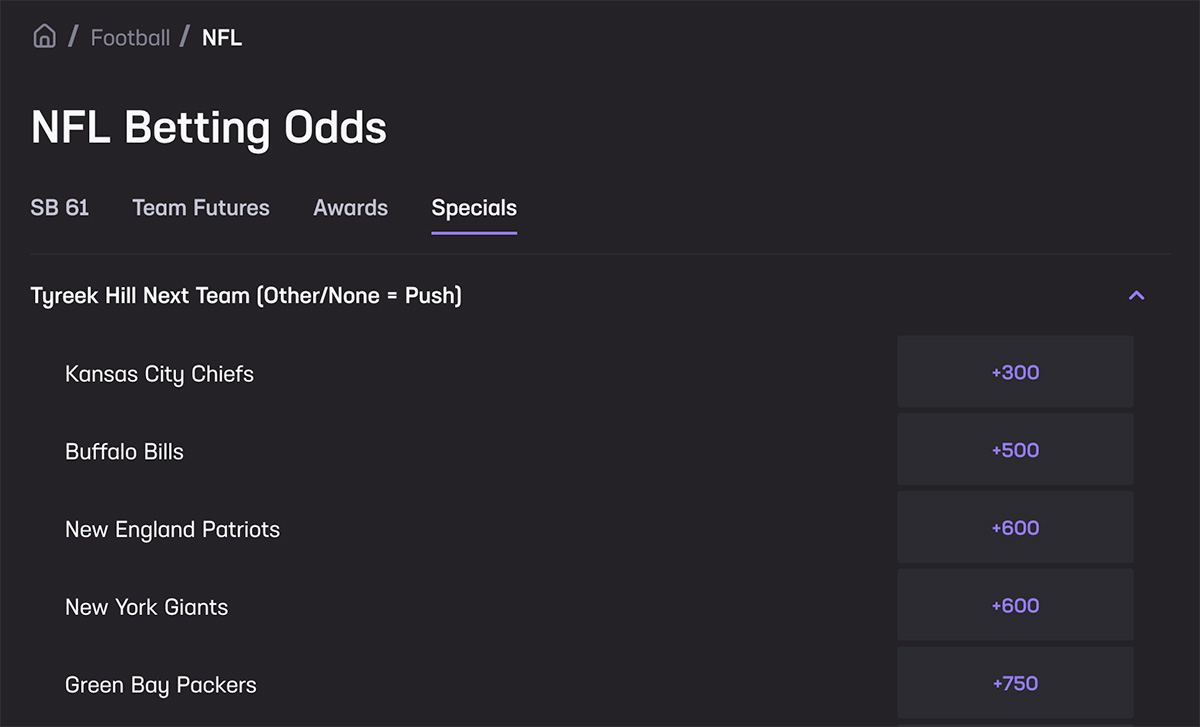
Task: Select the New York Giants +600 odds
Action: click(1015, 605)
